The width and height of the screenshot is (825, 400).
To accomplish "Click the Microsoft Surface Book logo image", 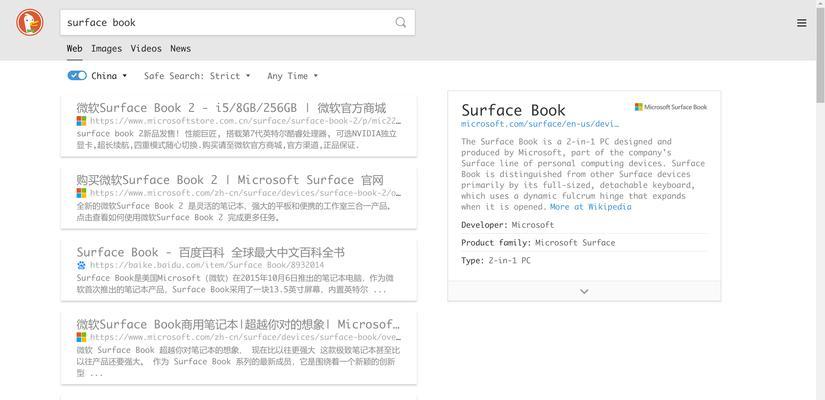I will 671,107.
